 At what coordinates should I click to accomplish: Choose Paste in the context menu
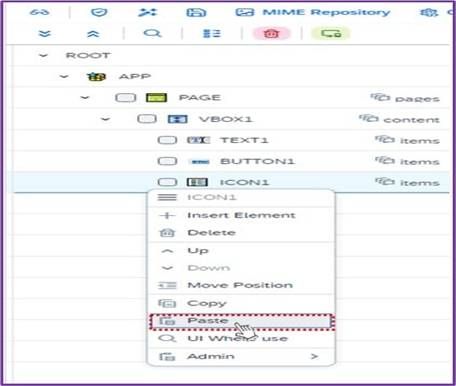click(x=241, y=321)
